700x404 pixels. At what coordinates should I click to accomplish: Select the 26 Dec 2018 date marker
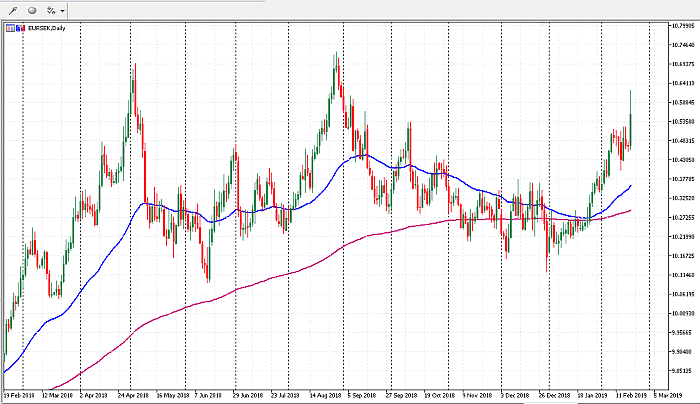554,396
